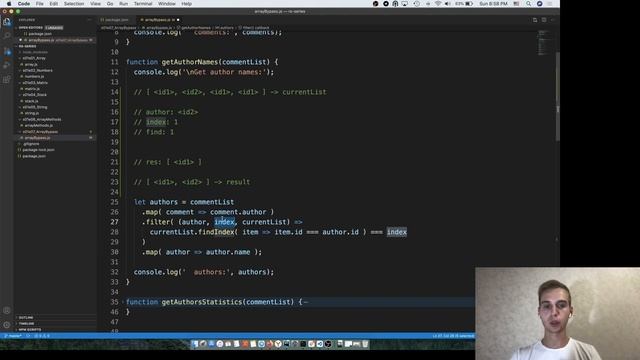Expand the node_modules folder
Screen dimensions: 640x360
34,52
